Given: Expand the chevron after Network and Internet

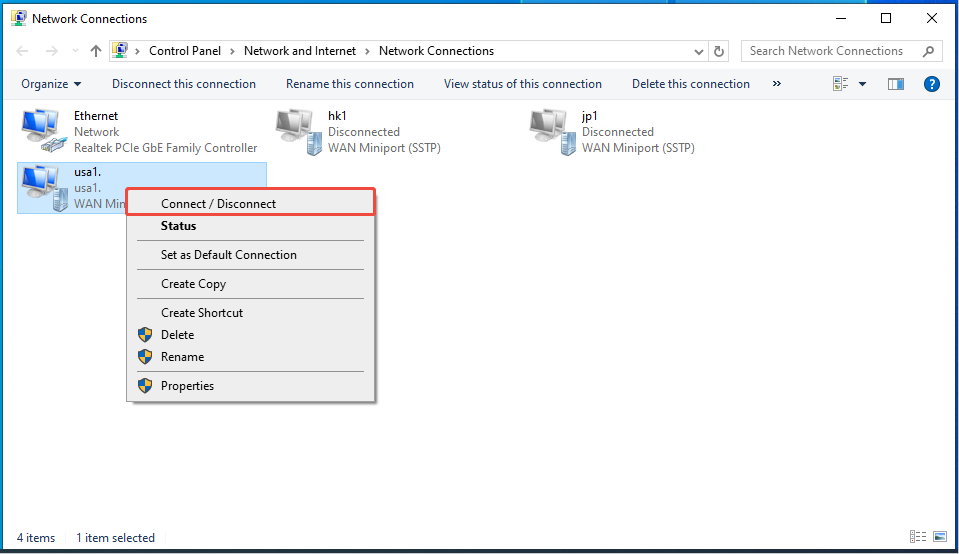Looking at the screenshot, I should point(368,51).
